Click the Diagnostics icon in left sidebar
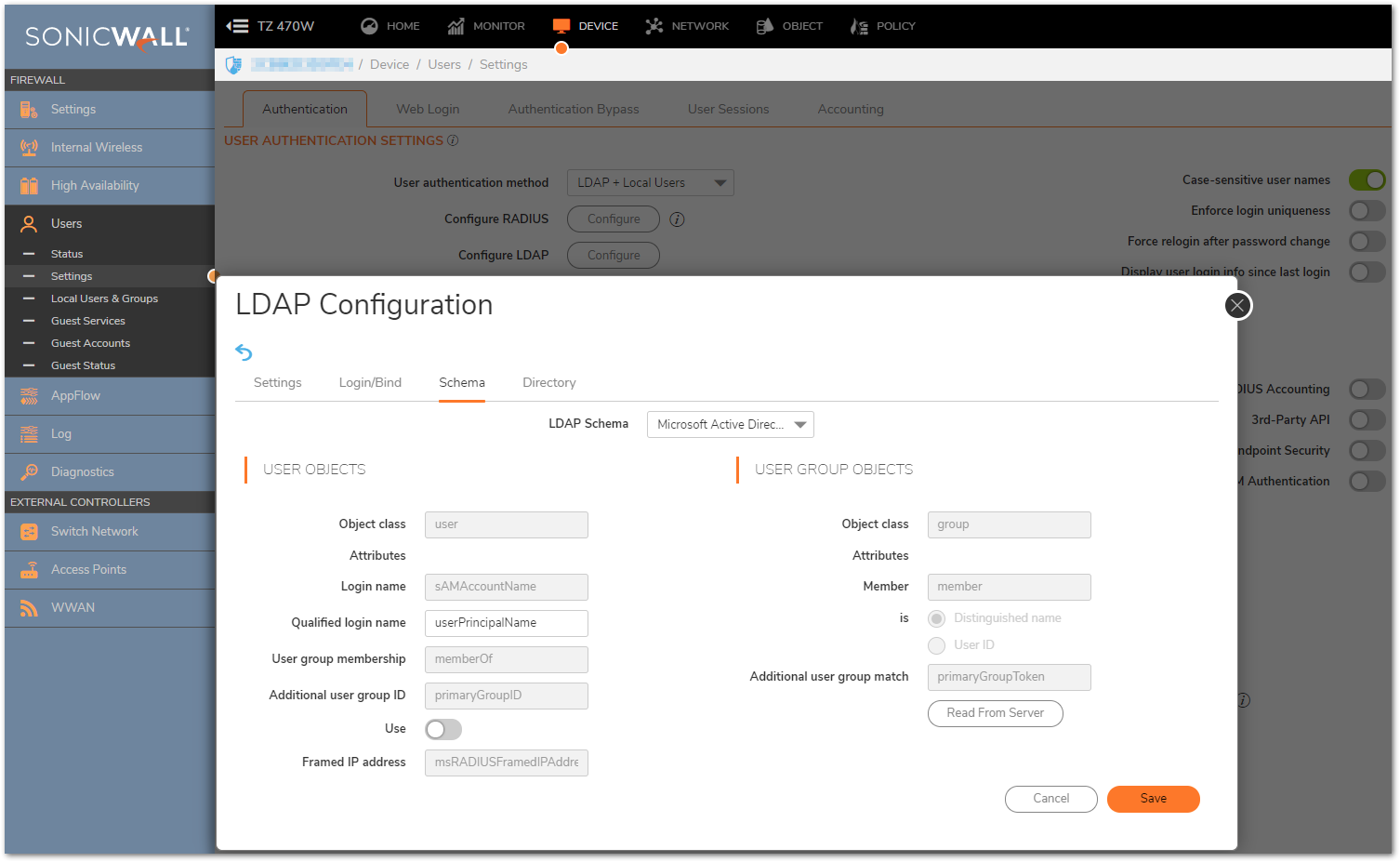The image size is (1400, 862). (x=29, y=471)
